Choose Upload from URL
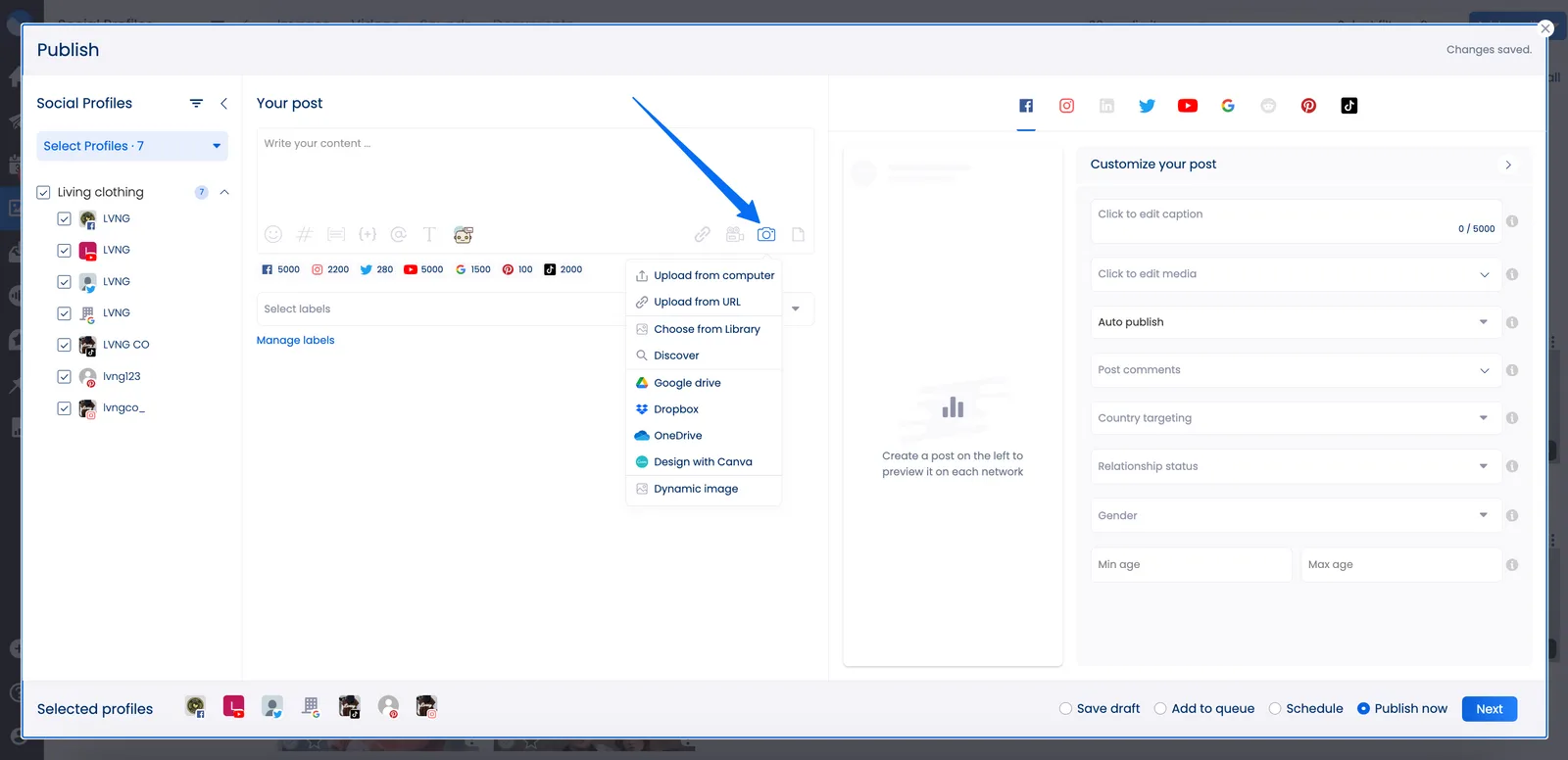The image size is (1568, 760). coord(704,302)
